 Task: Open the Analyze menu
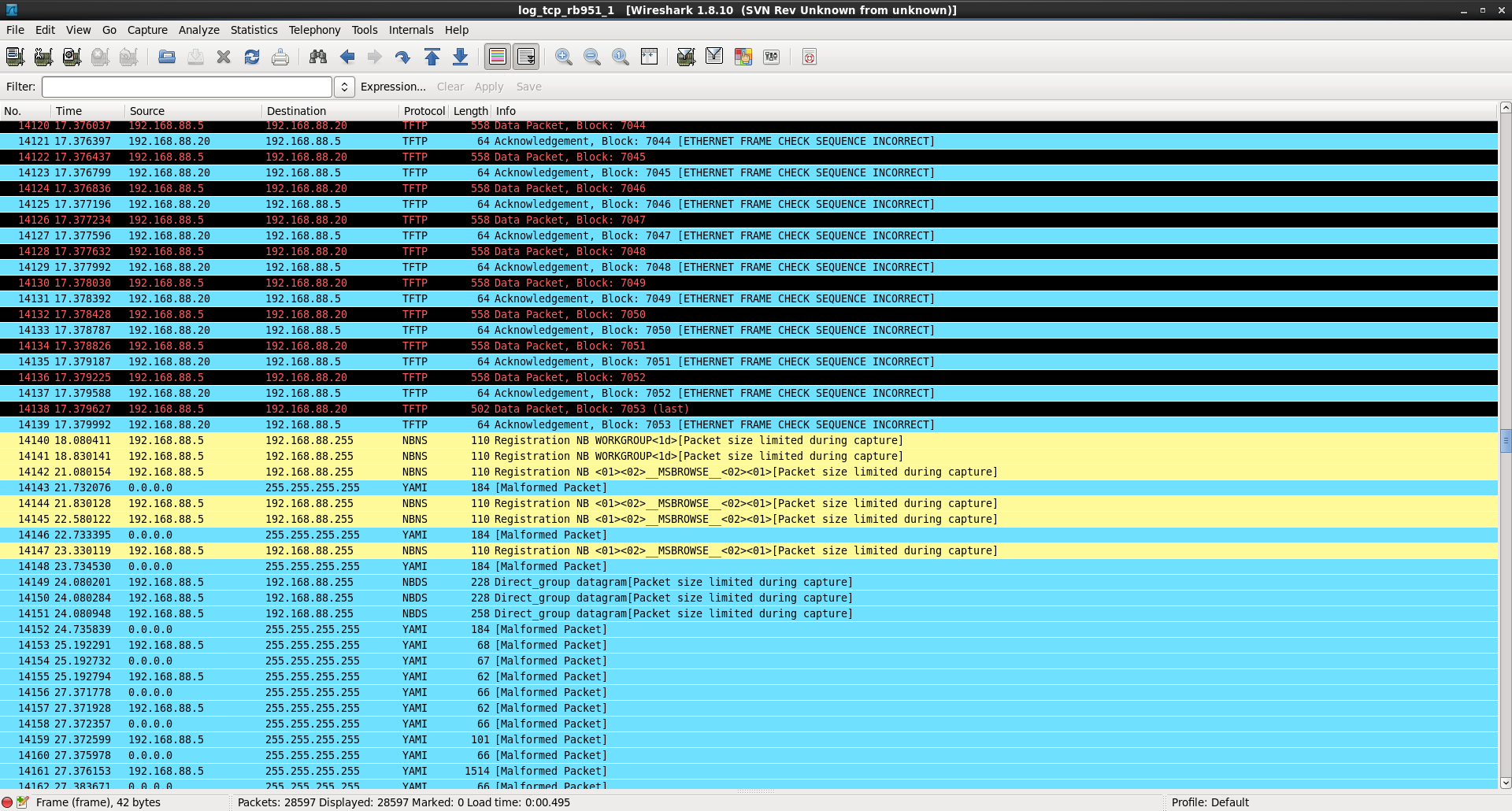pyautogui.click(x=198, y=30)
